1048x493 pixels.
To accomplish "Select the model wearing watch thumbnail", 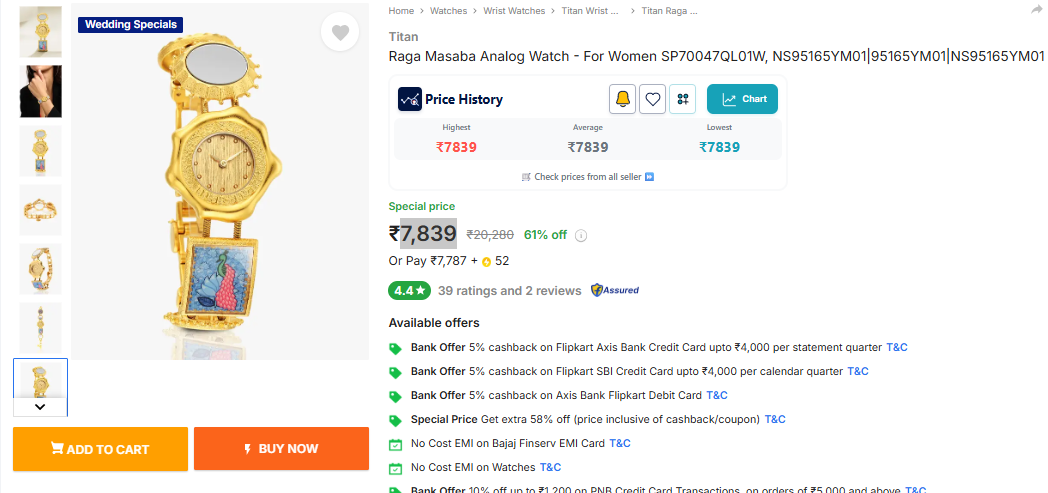I will (41, 91).
